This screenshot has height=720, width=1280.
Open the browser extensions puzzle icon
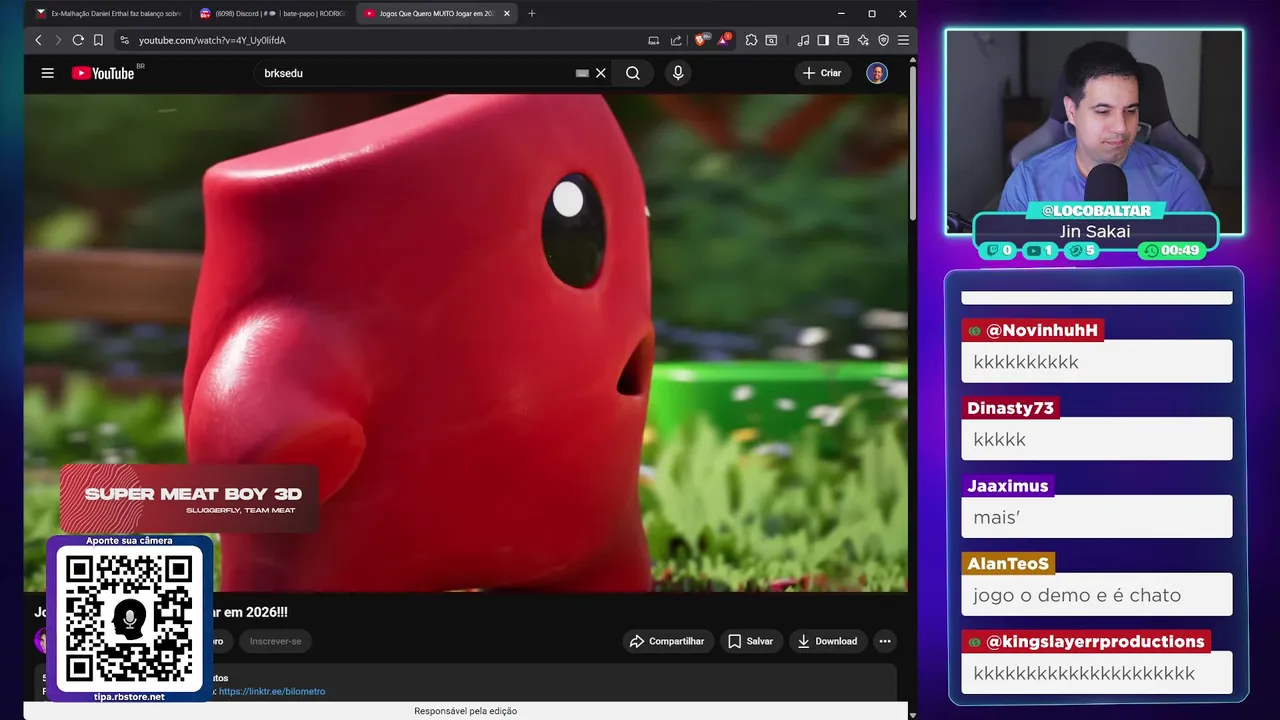pyautogui.click(x=751, y=40)
